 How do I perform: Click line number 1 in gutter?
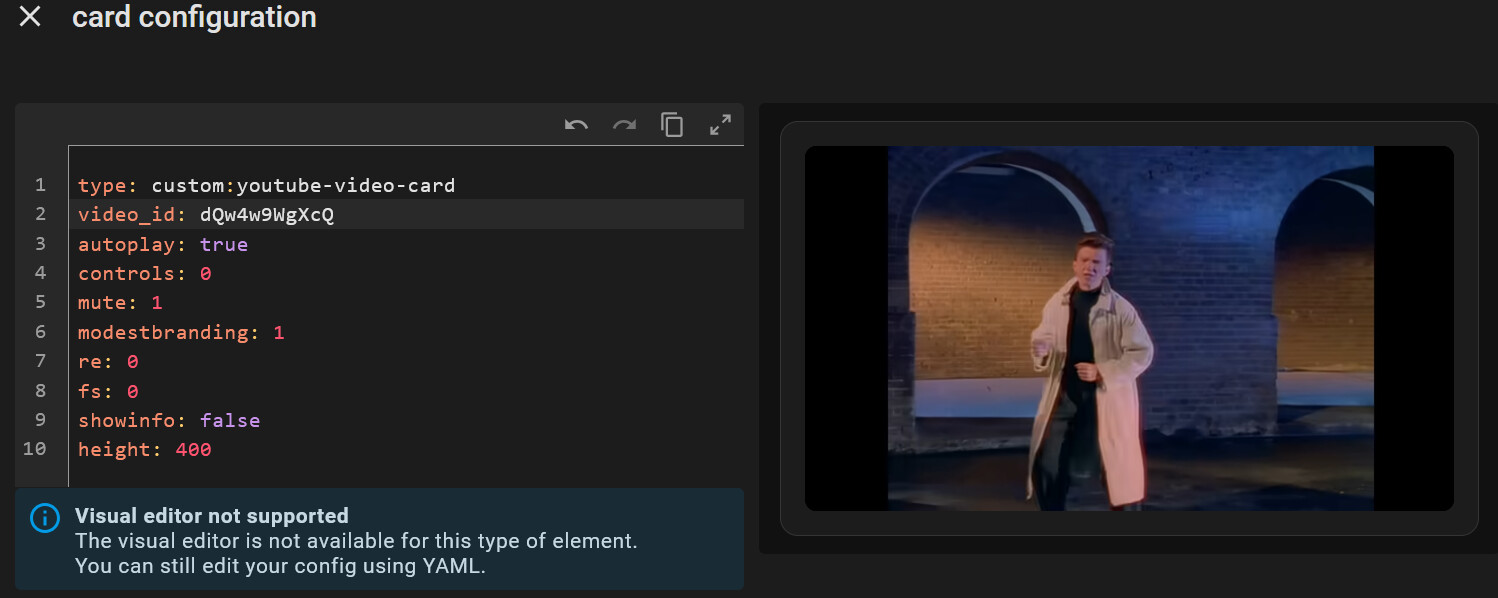(40, 185)
